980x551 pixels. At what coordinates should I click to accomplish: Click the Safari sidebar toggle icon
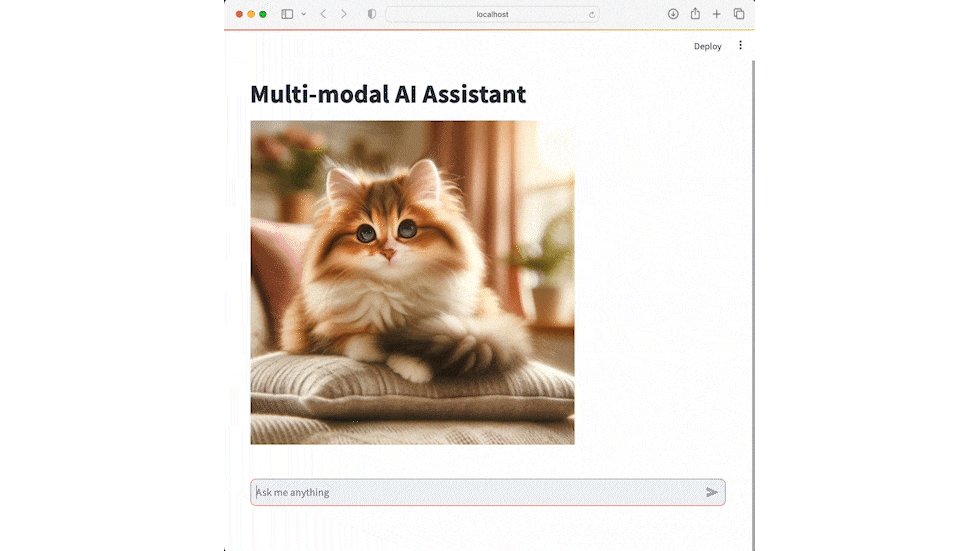pyautogui.click(x=287, y=14)
